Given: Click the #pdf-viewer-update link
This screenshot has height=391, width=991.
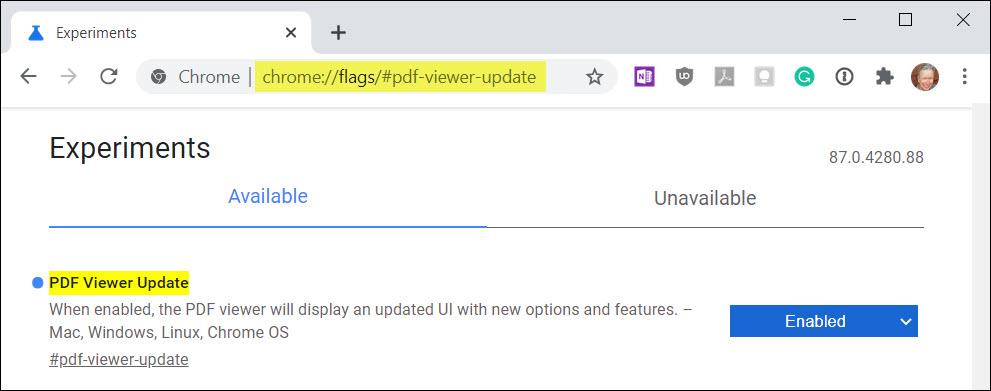Looking at the screenshot, I should (119, 359).
